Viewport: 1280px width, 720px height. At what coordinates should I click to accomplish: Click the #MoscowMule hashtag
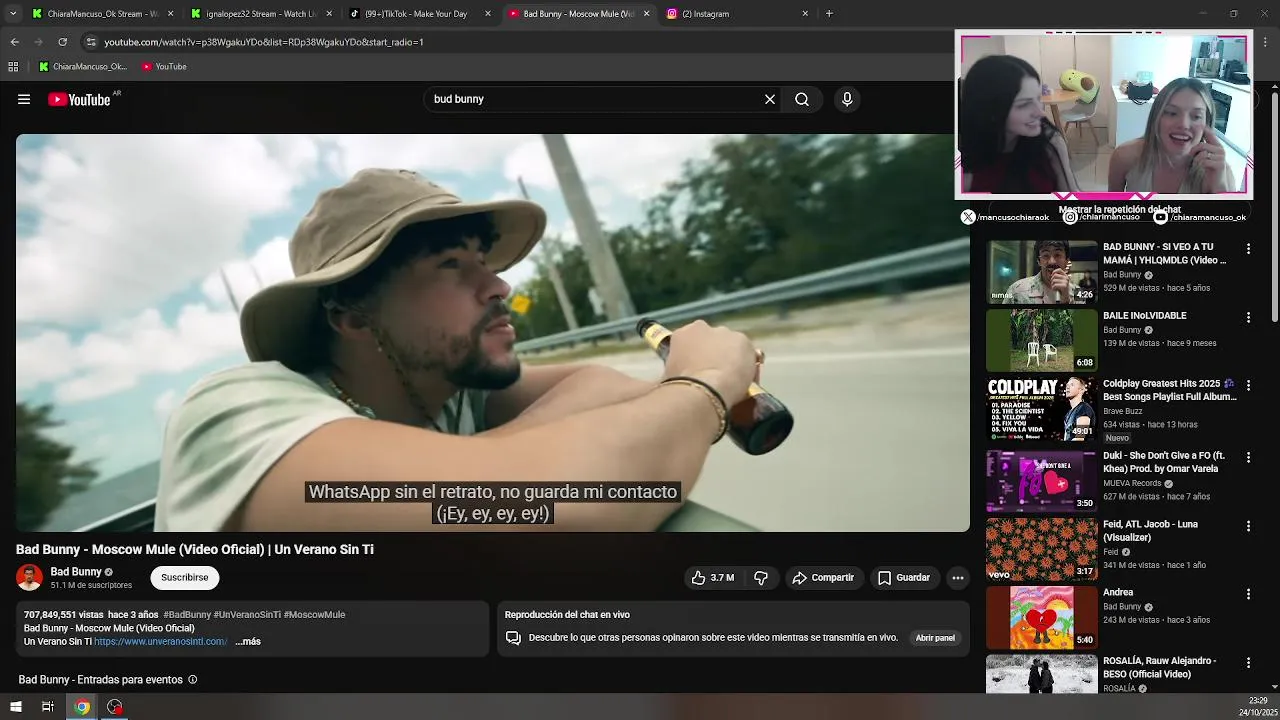314,615
